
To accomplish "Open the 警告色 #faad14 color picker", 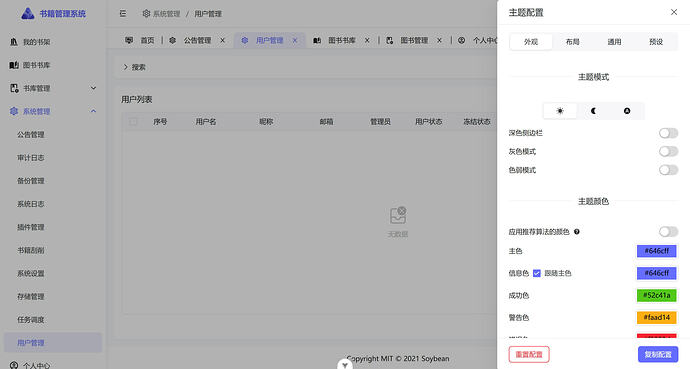I will (x=657, y=317).
